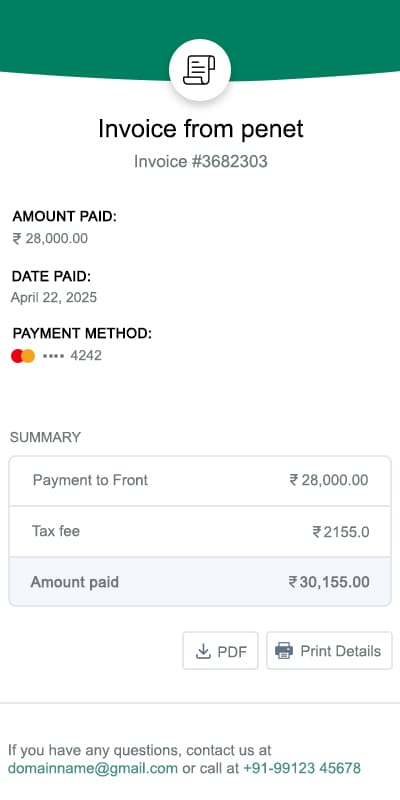
Task: Select the Invoice from penet heading
Action: (x=201, y=129)
